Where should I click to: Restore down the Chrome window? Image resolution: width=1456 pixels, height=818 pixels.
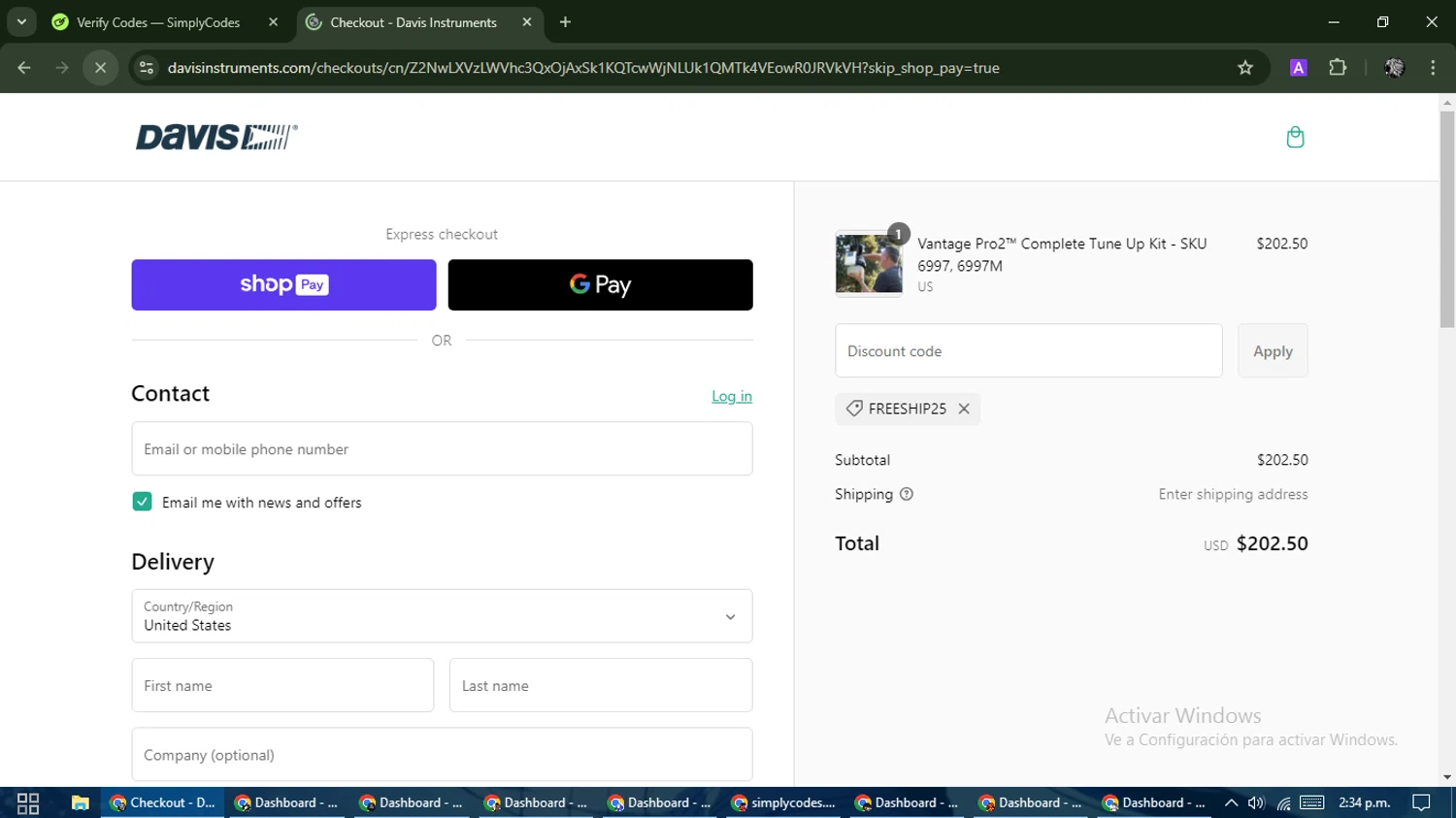pyautogui.click(x=1382, y=21)
